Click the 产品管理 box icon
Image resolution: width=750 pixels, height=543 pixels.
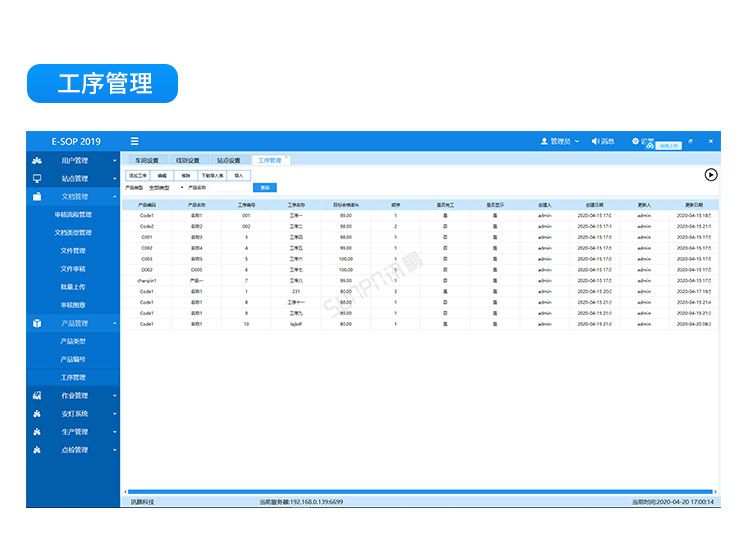37,323
